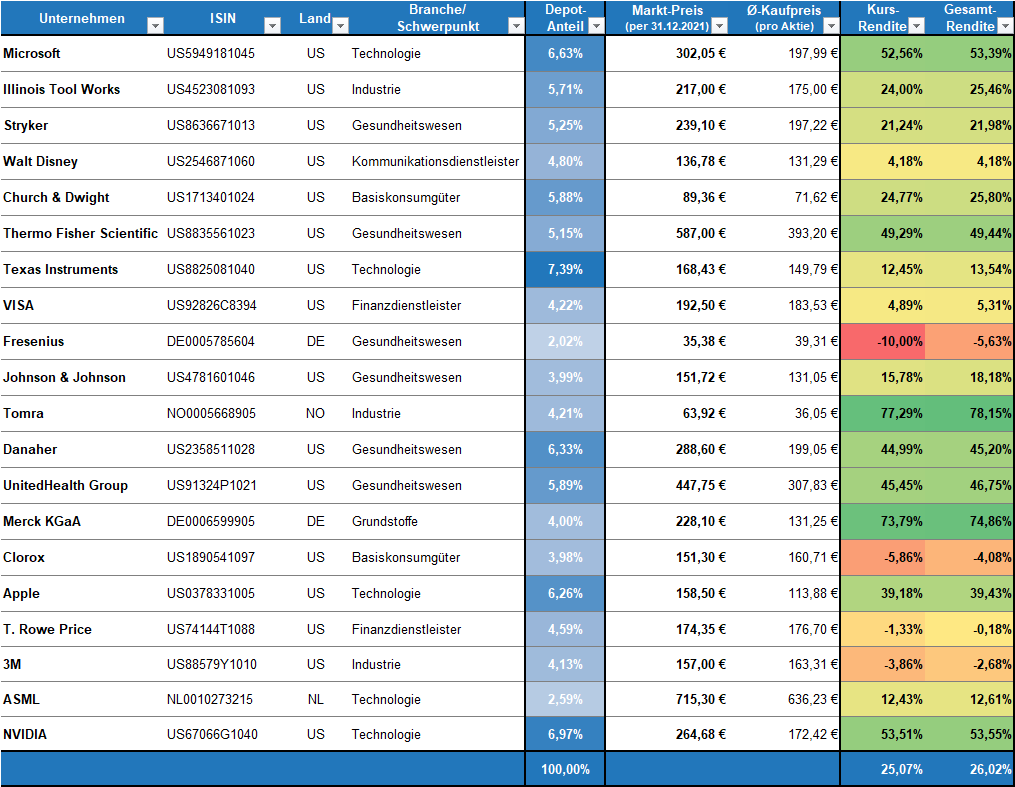Screen dimensions: 1015x787
Task: Select Finanzdienstleister in the VISA row
Action: [407, 305]
